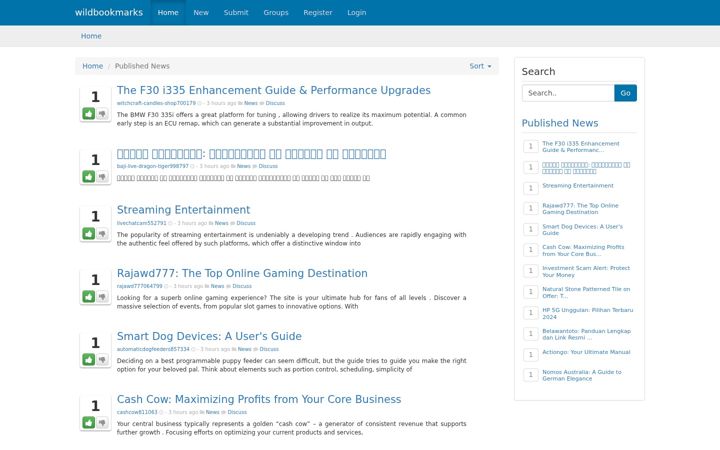720x450 pixels.
Task: Open the Register page
Action: point(318,12)
